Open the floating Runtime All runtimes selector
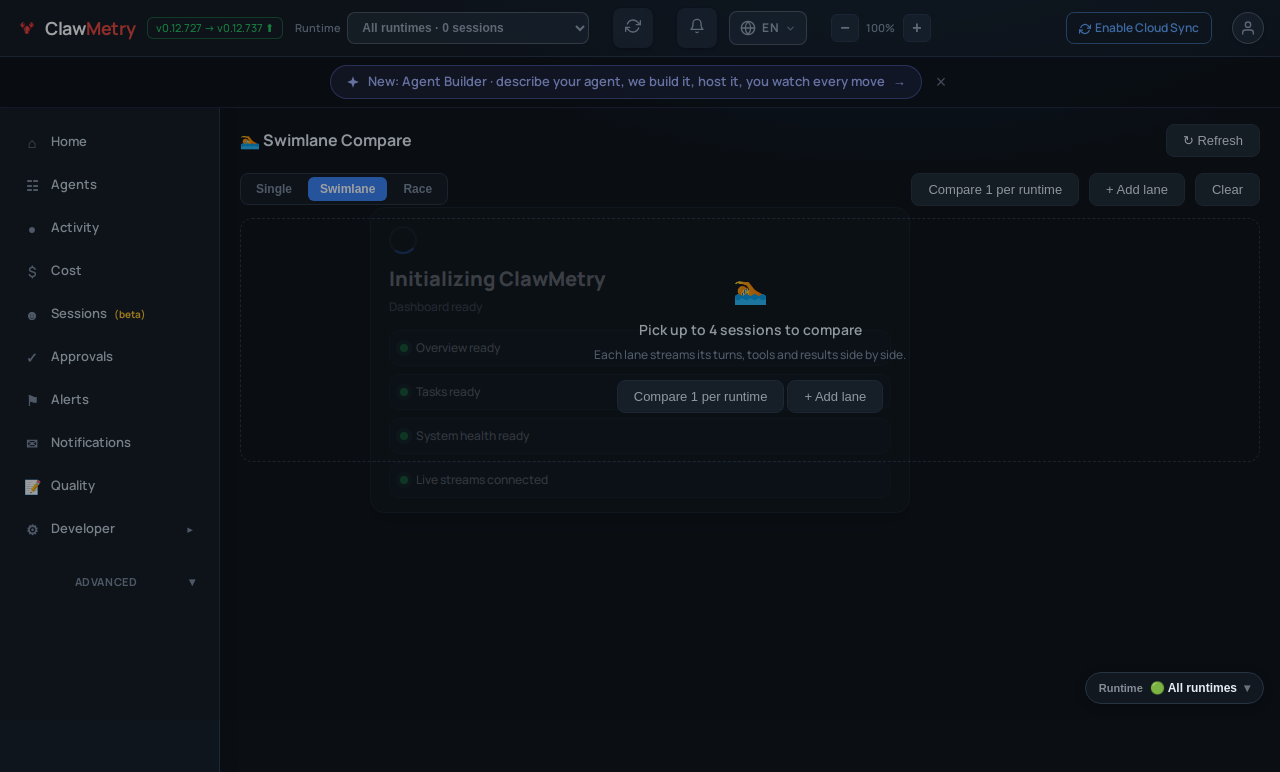 [x=1174, y=688]
